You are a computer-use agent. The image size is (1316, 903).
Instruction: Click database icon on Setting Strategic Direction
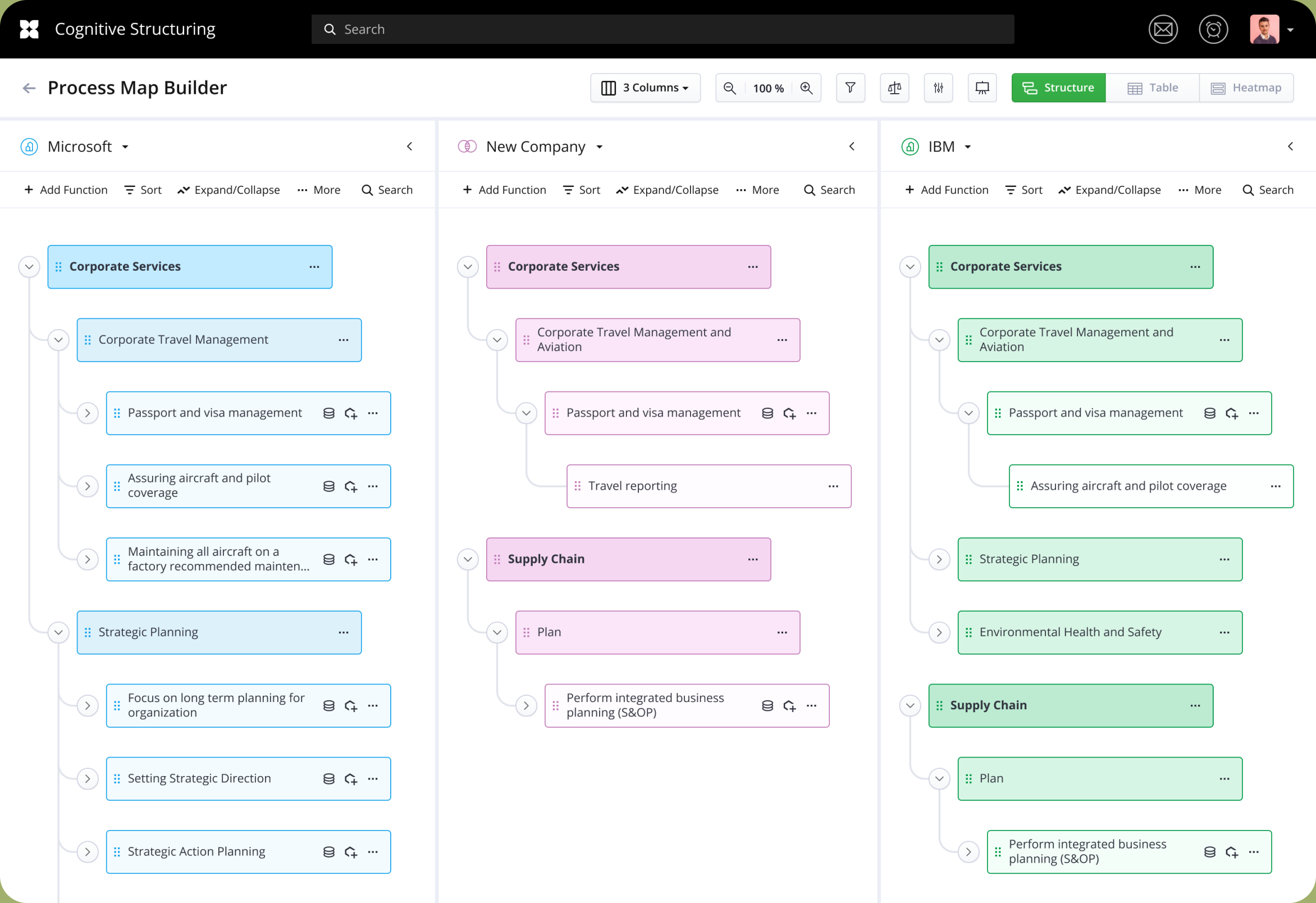click(328, 779)
